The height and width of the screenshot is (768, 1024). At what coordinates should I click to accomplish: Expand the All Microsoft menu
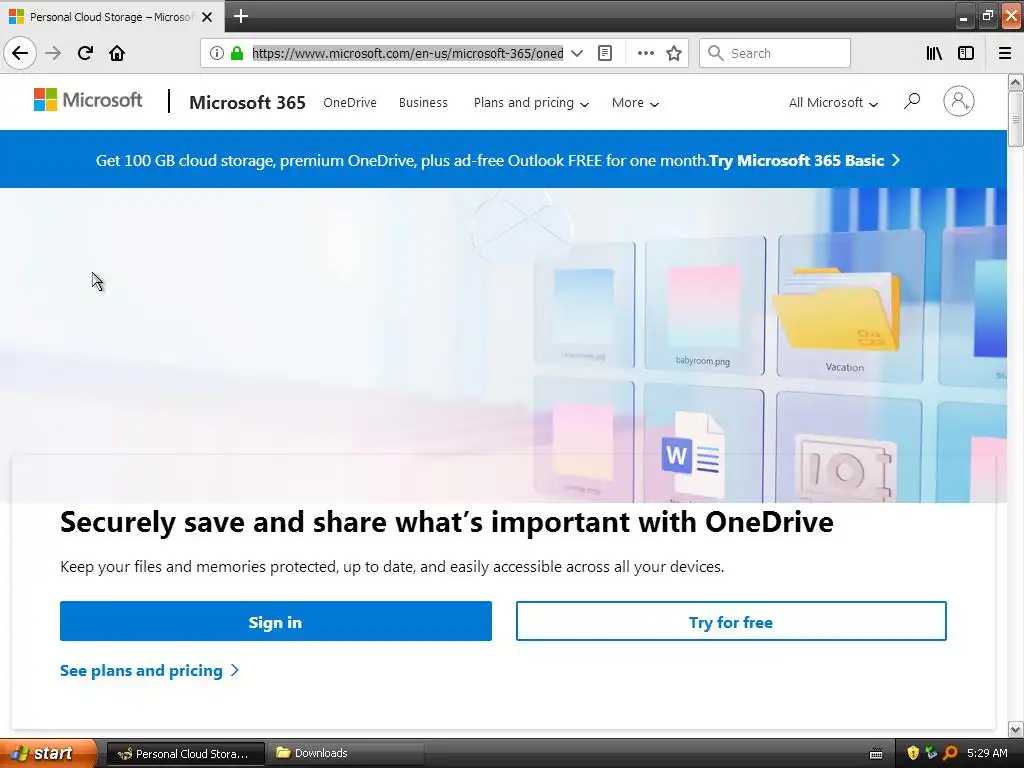click(x=833, y=103)
